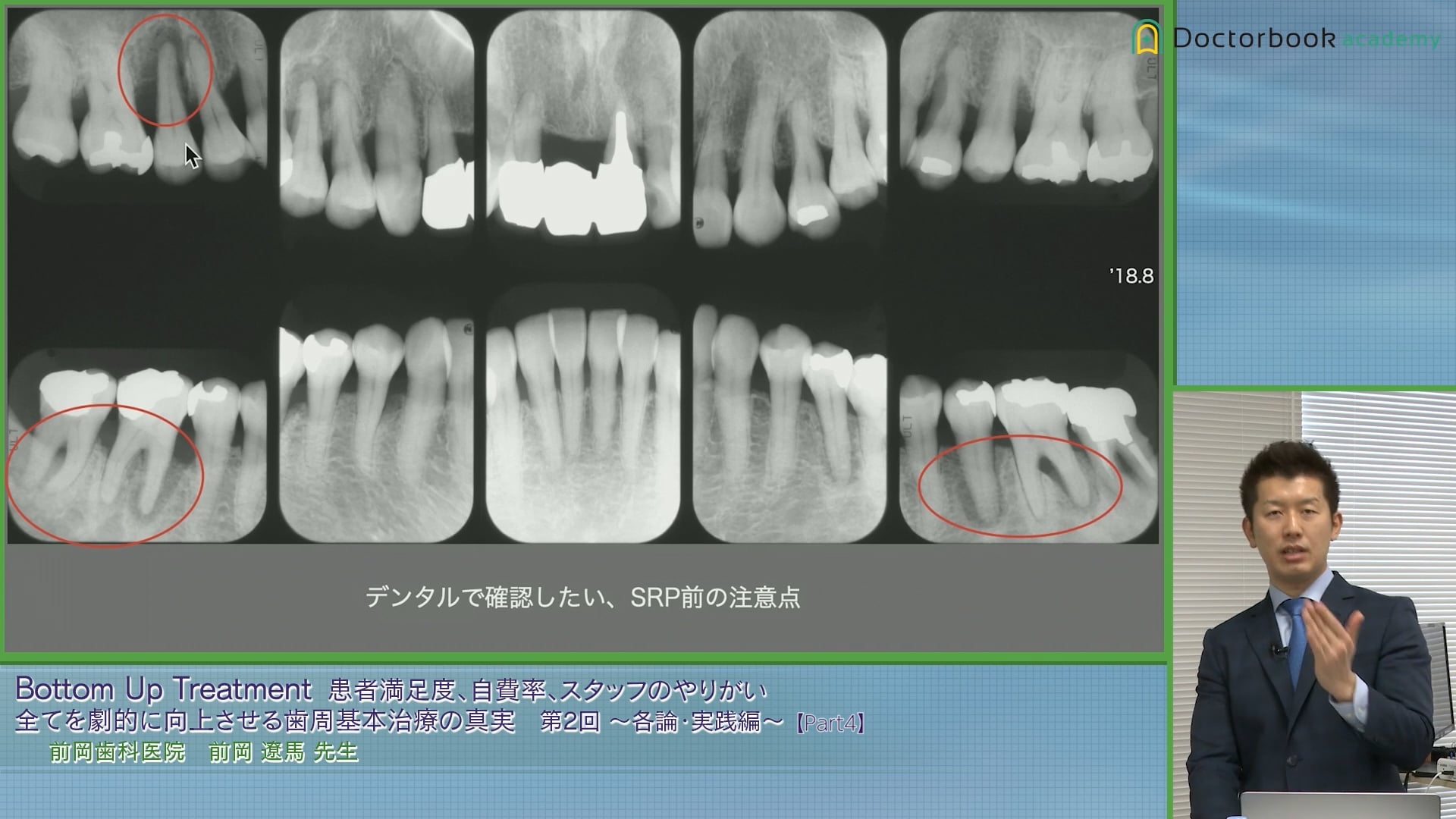This screenshot has width=1456, height=819.
Task: Click the 前岡 遼馬 先生 presenter name
Action: pos(284,752)
